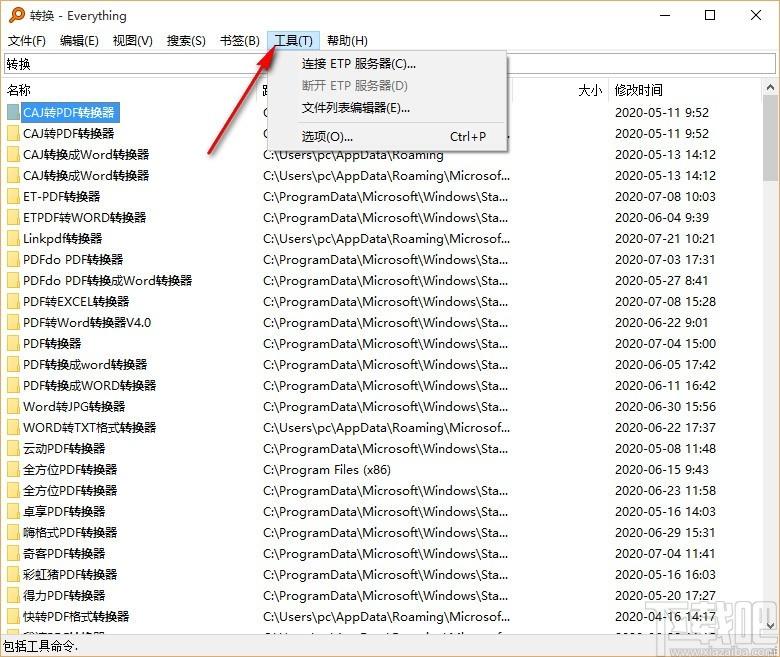Click the scrollbar down arrow
This screenshot has width=780, height=657.
point(771,625)
